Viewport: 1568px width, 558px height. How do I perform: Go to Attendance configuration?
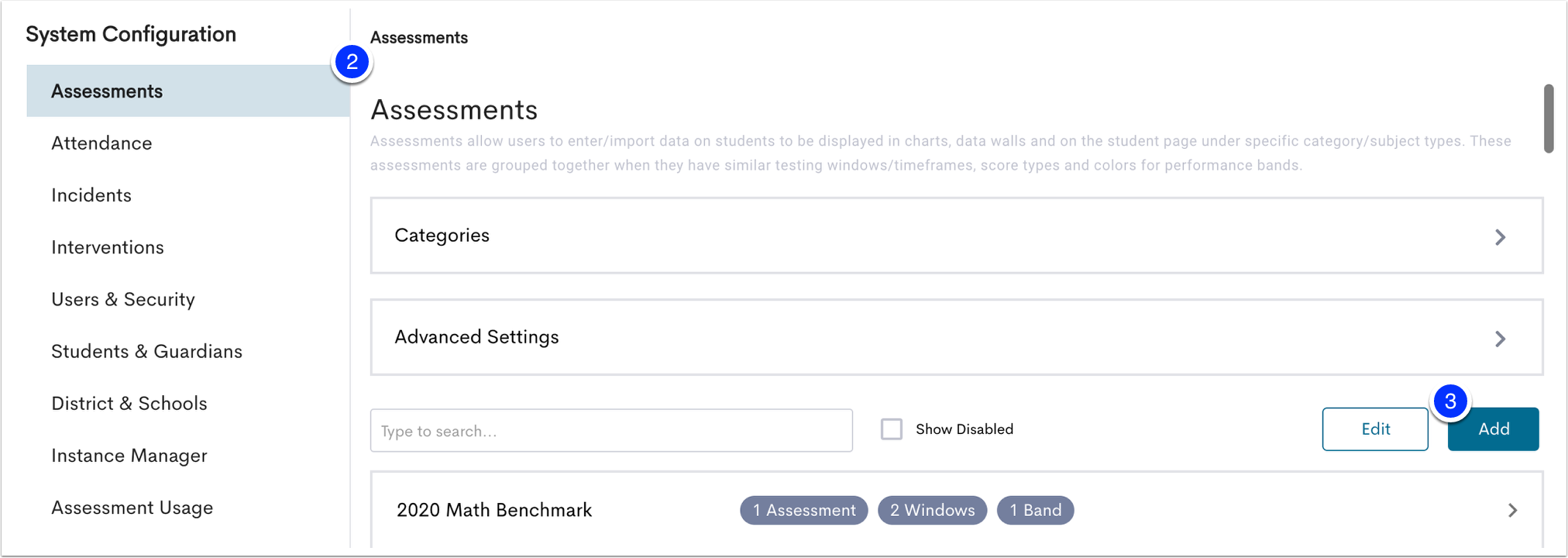coord(101,143)
